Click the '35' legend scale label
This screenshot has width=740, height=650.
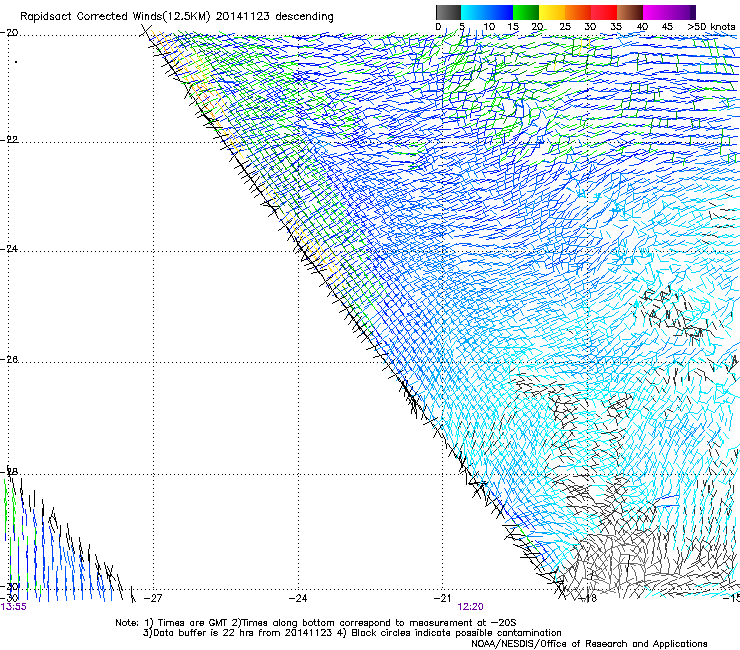point(616,27)
